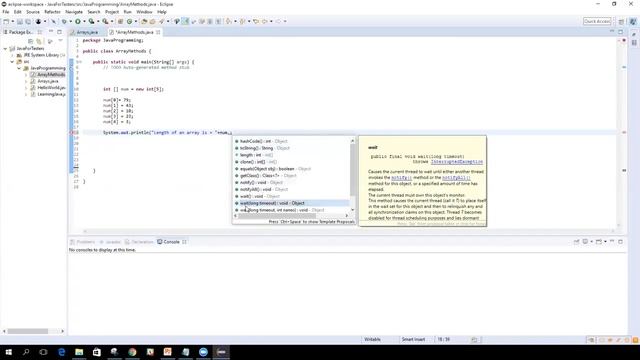This screenshot has height=360, width=640.
Task: Click the Save All toolbar icon
Action: pos(28,21)
